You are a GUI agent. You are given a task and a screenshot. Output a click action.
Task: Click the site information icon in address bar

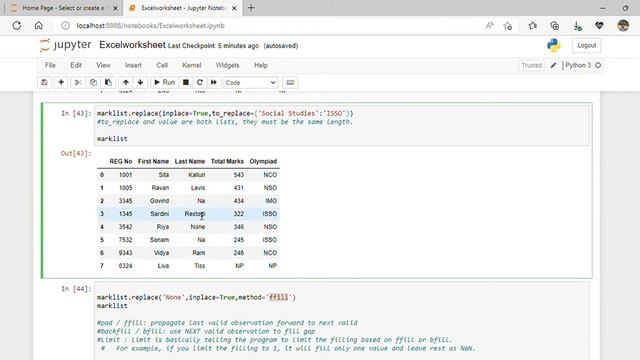65,26
